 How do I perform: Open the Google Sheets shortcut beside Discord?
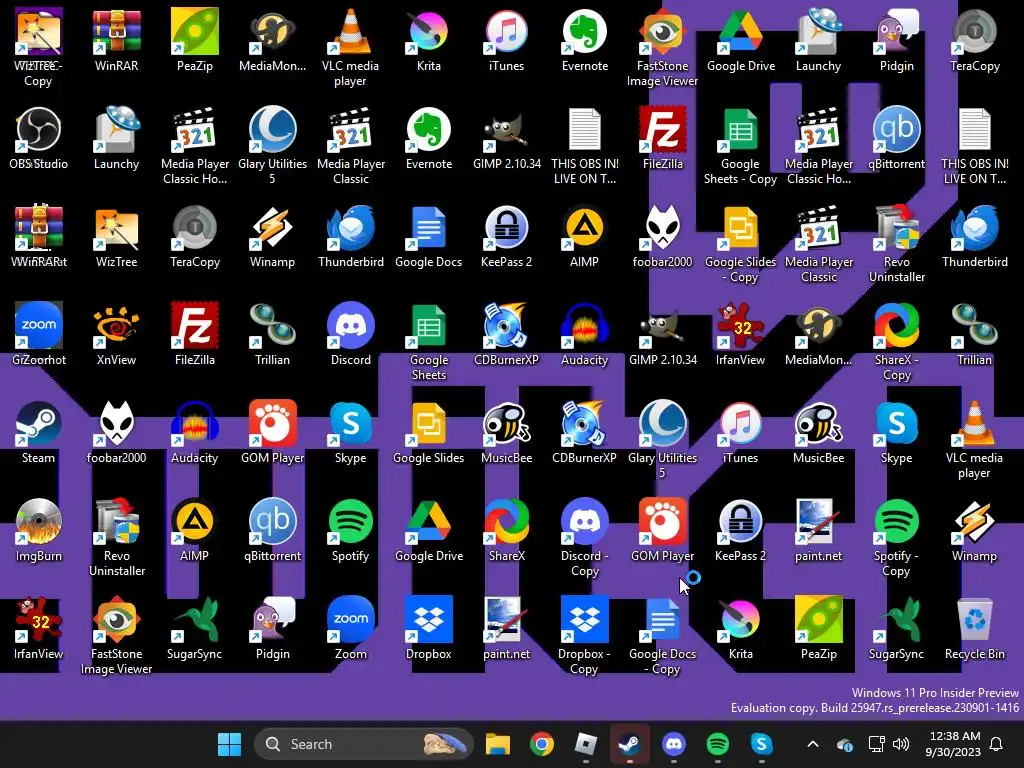point(428,341)
